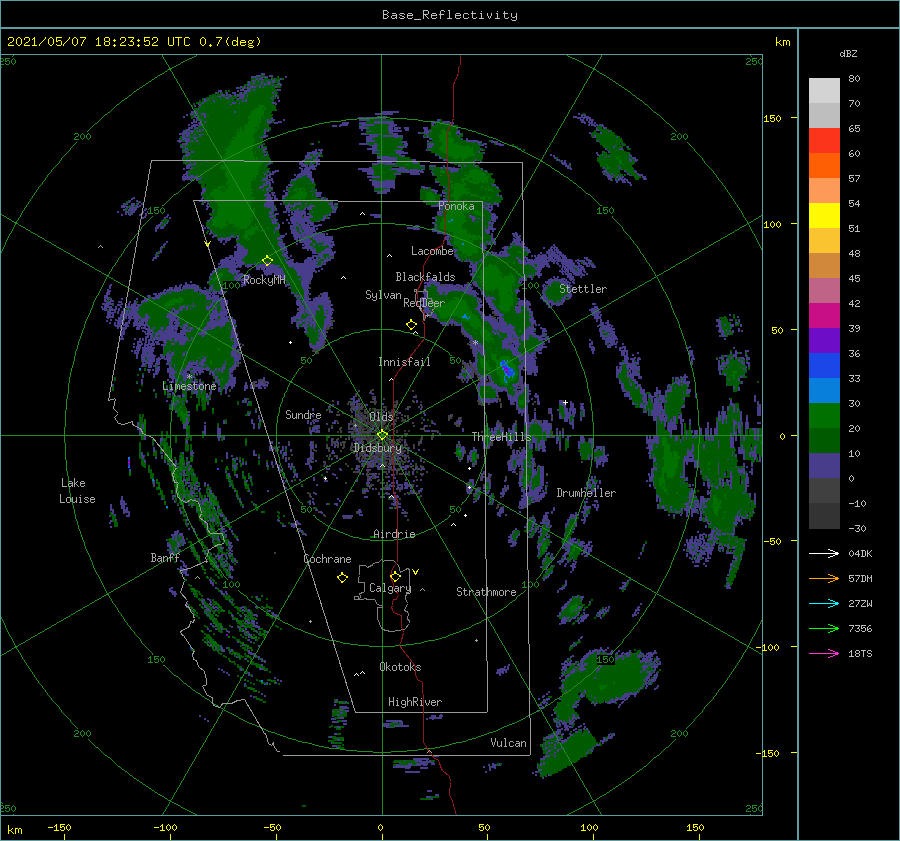This screenshot has width=900, height=841.
Task: Click the Lake Louise label
Action: [x=77, y=491]
